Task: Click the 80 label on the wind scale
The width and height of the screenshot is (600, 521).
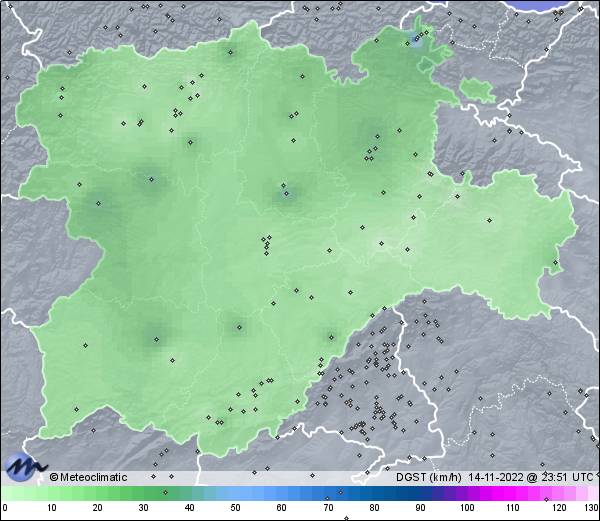Action: pos(374,508)
